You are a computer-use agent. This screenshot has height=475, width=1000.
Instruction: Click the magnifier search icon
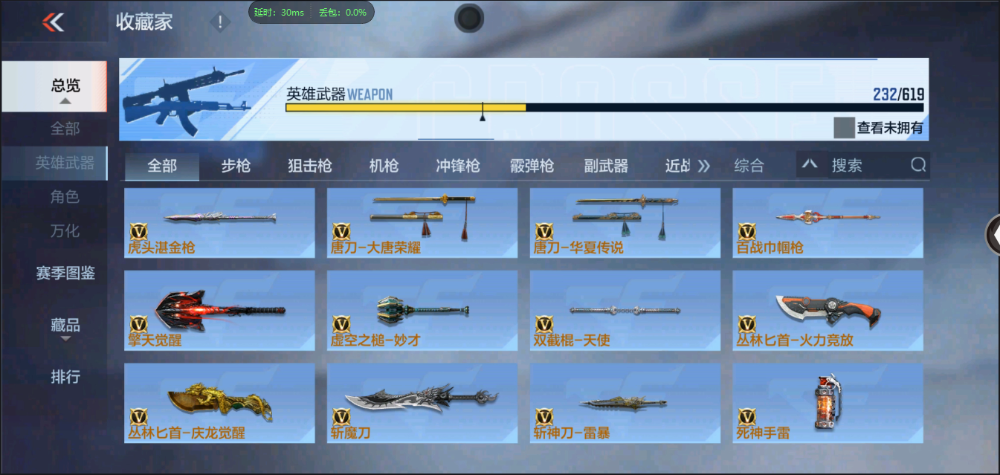tap(918, 165)
